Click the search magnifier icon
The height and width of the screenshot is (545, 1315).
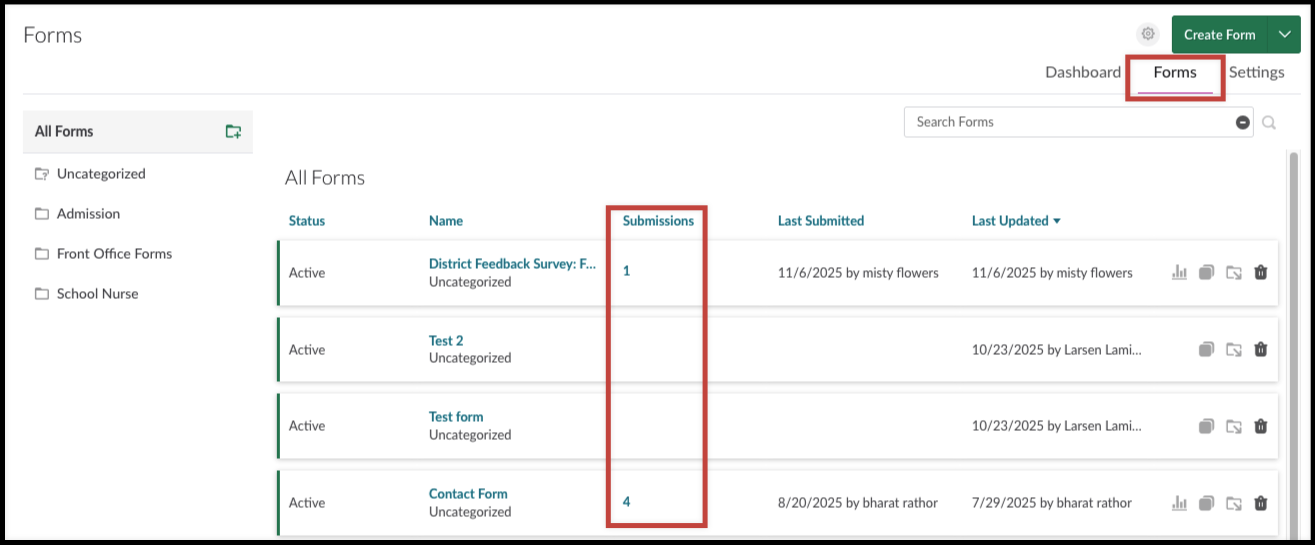click(1269, 122)
